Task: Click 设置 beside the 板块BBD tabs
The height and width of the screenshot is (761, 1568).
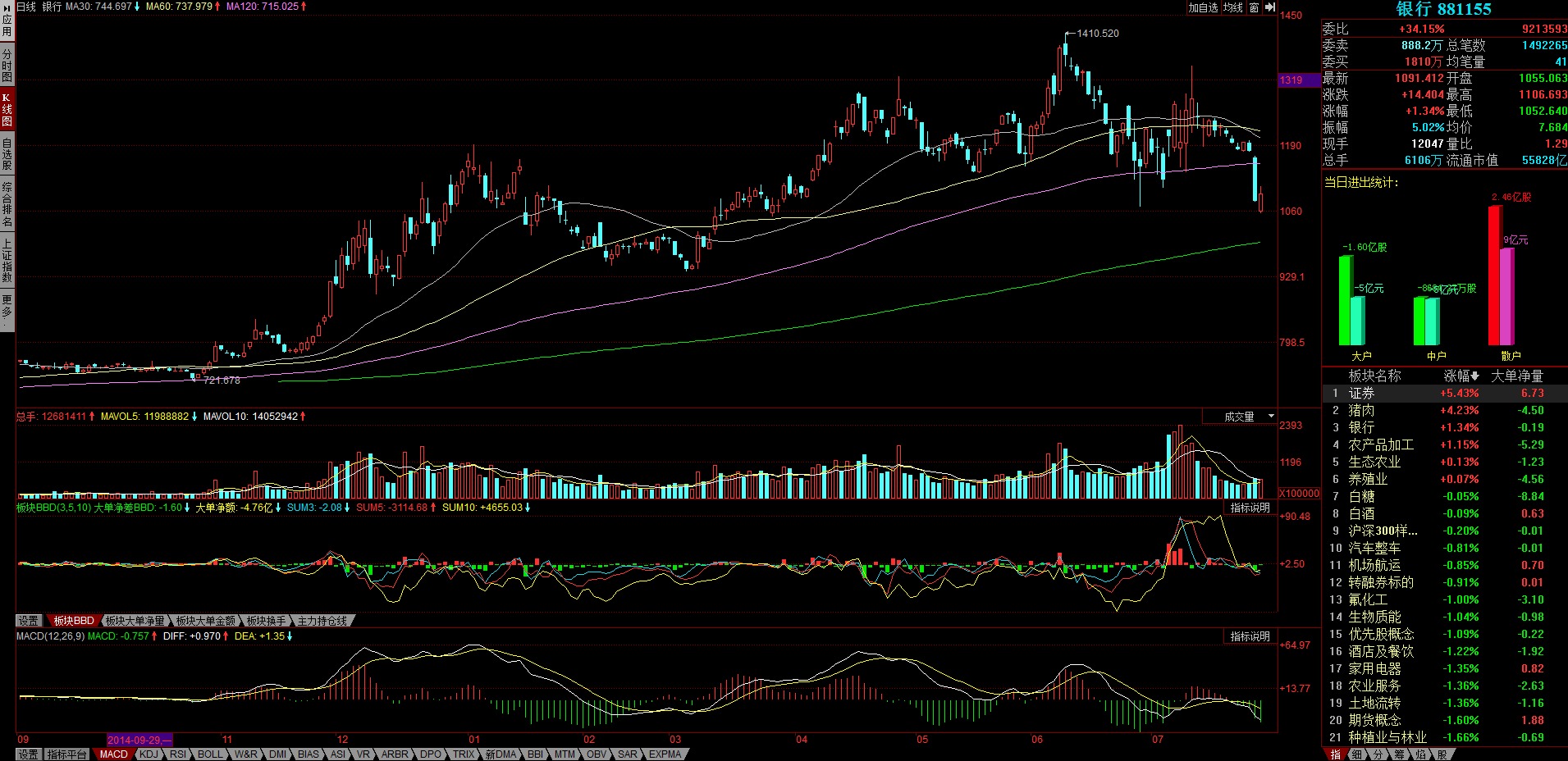Action: click(29, 621)
